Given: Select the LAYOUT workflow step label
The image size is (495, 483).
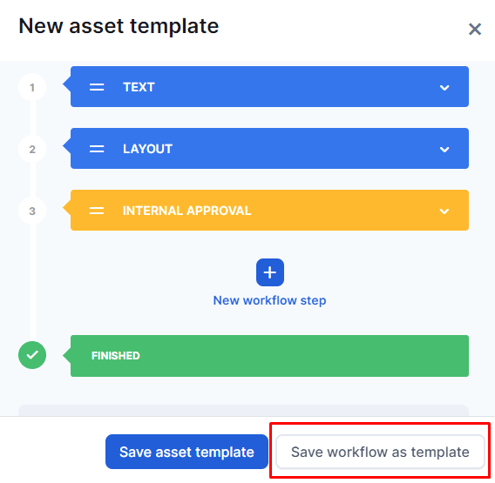Looking at the screenshot, I should (148, 149).
